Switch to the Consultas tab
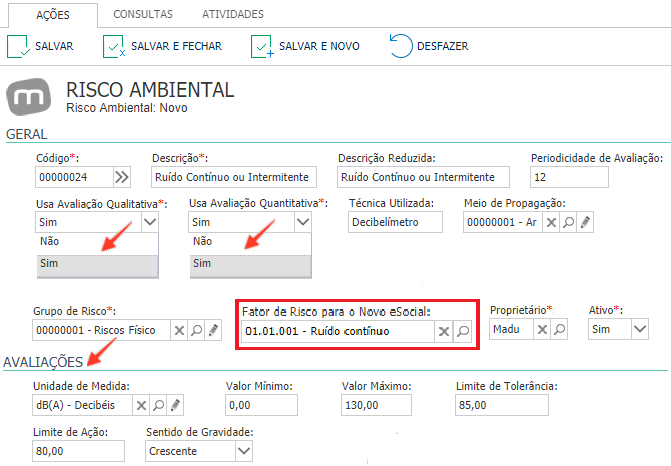The width and height of the screenshot is (671, 466). (x=143, y=14)
